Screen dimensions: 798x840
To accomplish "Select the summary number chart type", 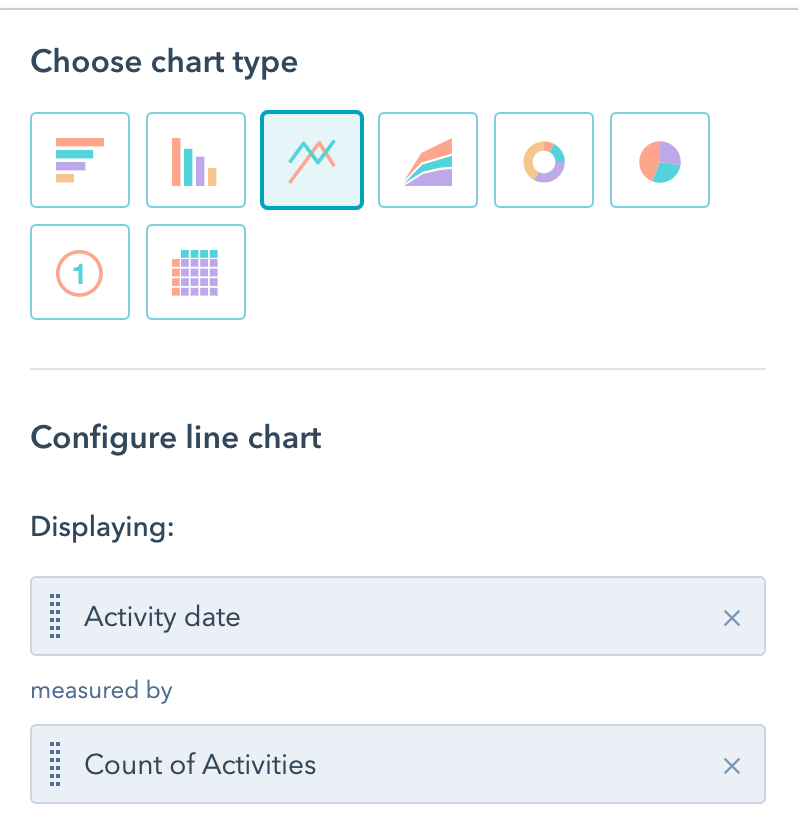I will tap(80, 272).
